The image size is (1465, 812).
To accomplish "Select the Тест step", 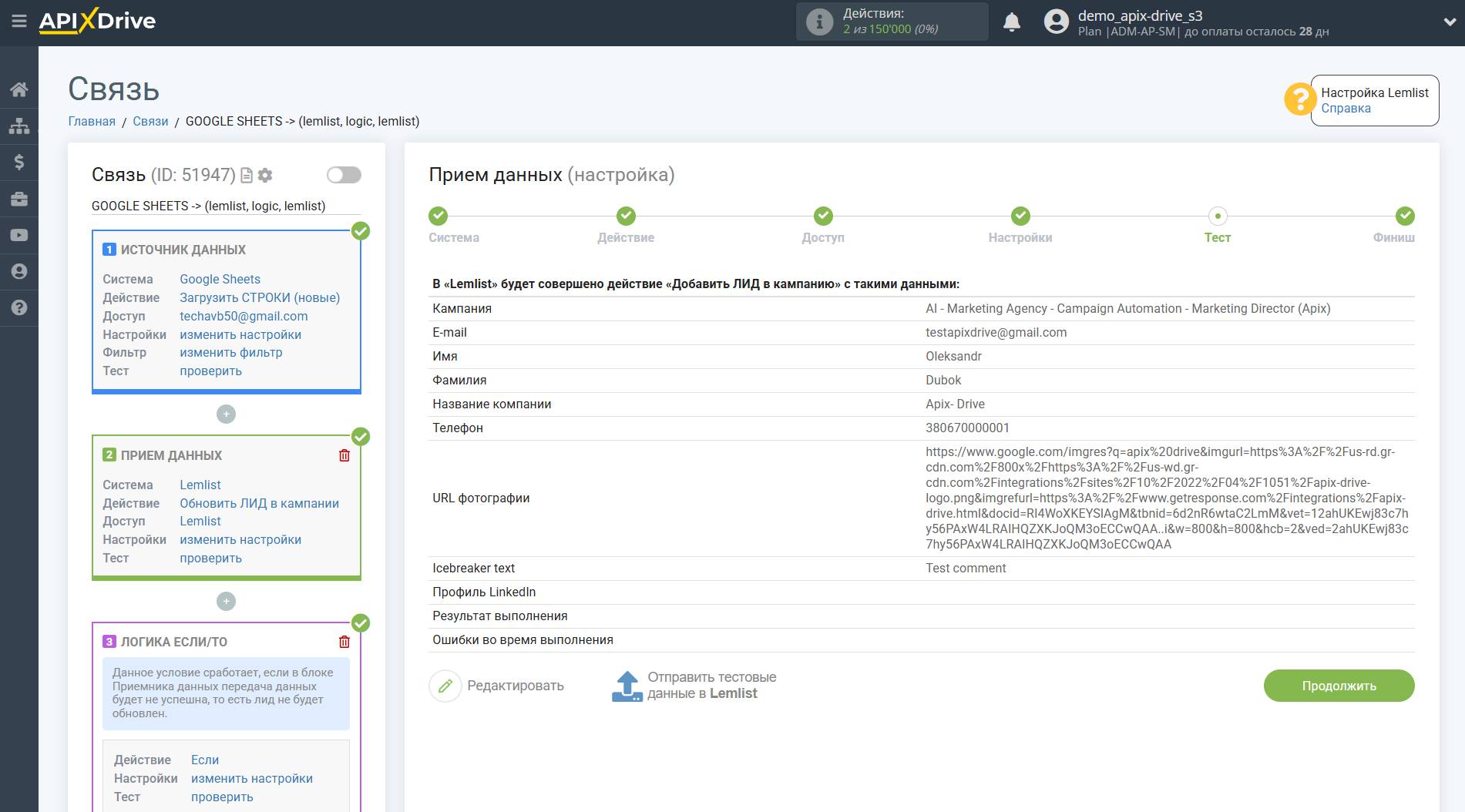I will click(1218, 216).
